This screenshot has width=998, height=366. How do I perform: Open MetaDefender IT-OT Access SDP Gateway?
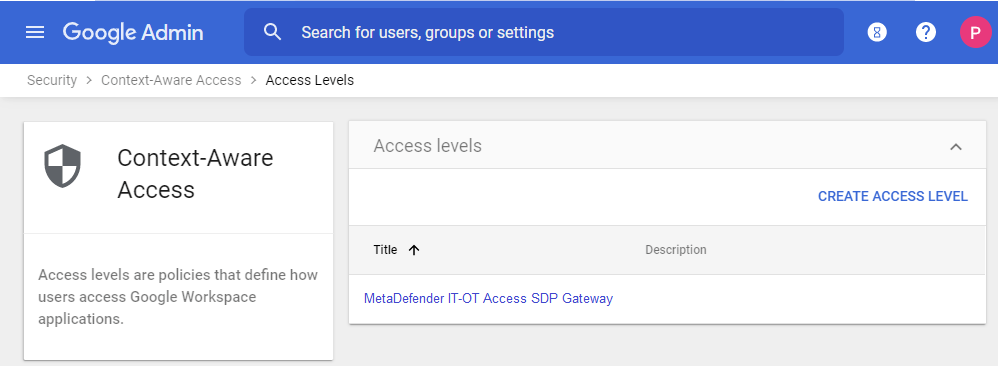(488, 299)
